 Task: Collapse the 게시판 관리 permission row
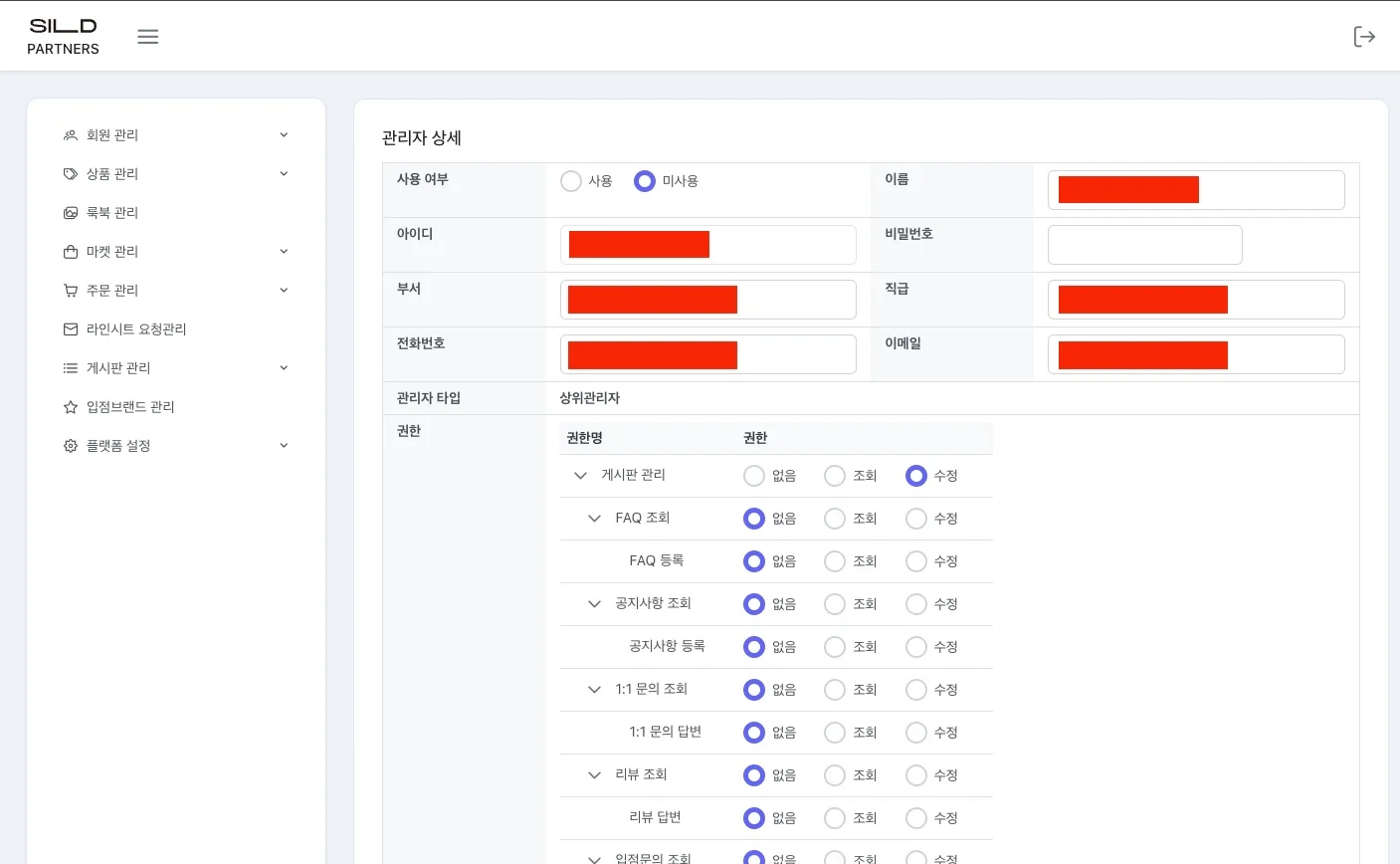[580, 476]
